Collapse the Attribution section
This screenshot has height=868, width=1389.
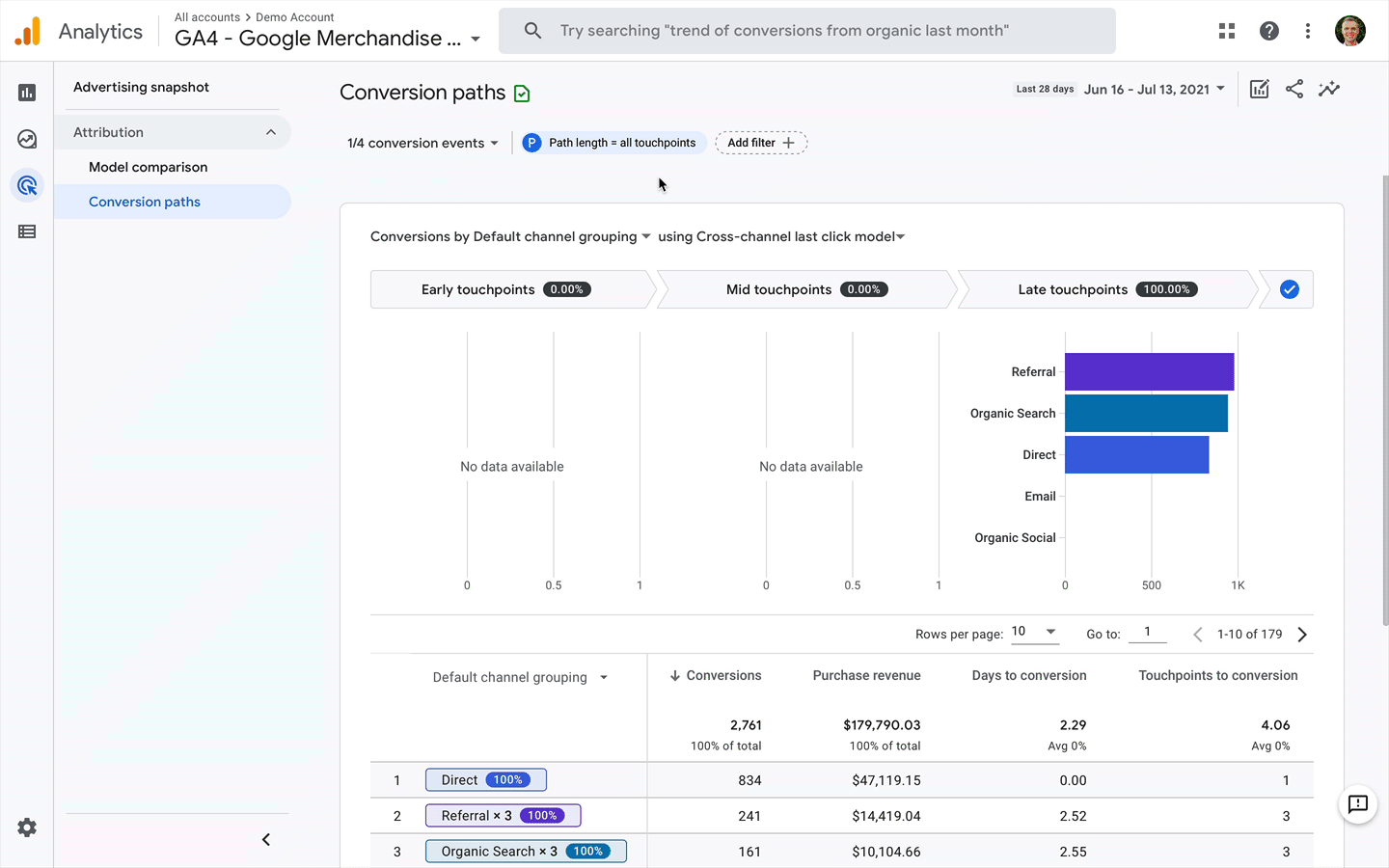click(x=271, y=132)
